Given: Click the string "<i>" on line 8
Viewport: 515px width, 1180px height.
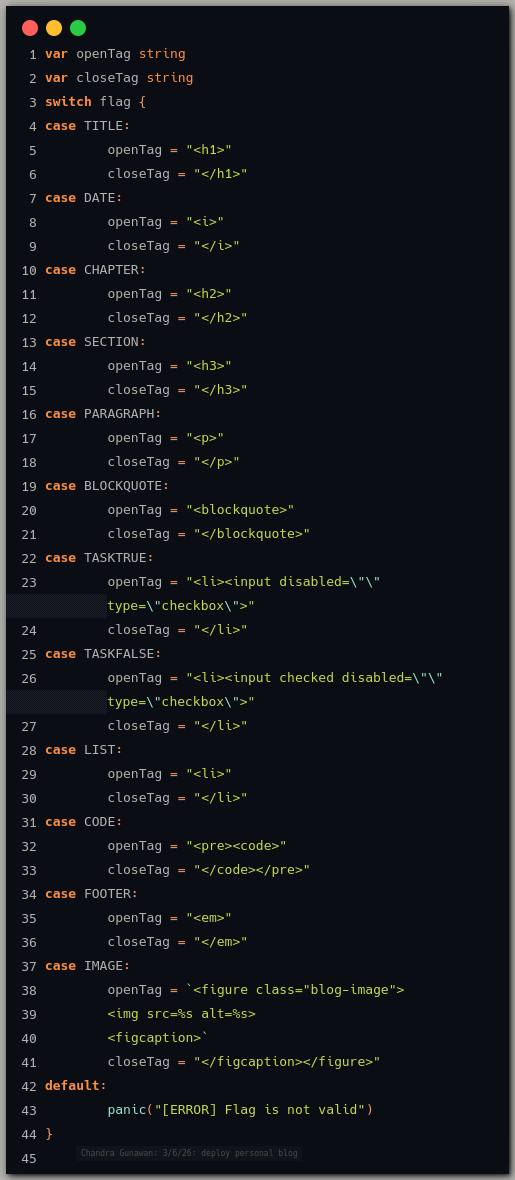Looking at the screenshot, I should (x=206, y=222).
